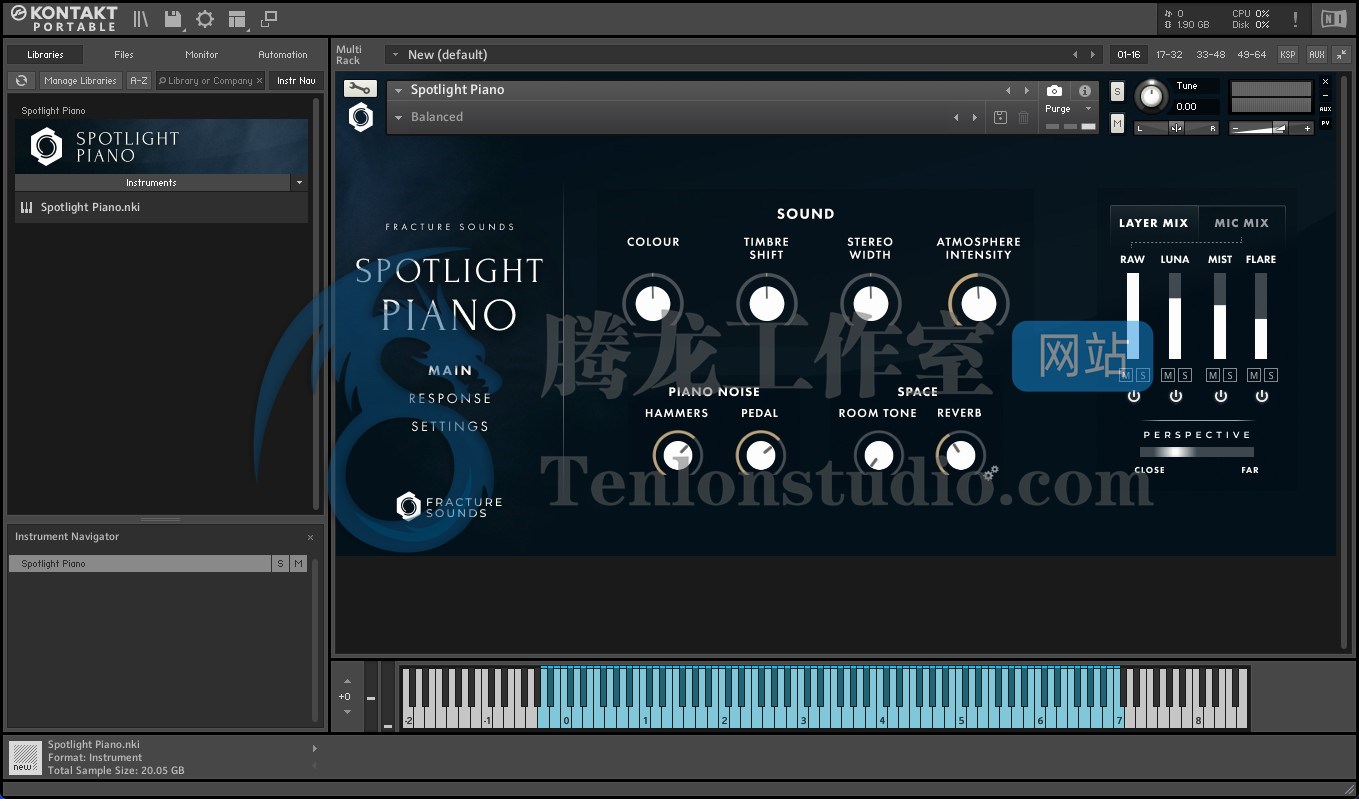Viewport: 1359px width, 799px height.
Task: Open instrument edit mode with wrench icon
Action: coord(360,89)
